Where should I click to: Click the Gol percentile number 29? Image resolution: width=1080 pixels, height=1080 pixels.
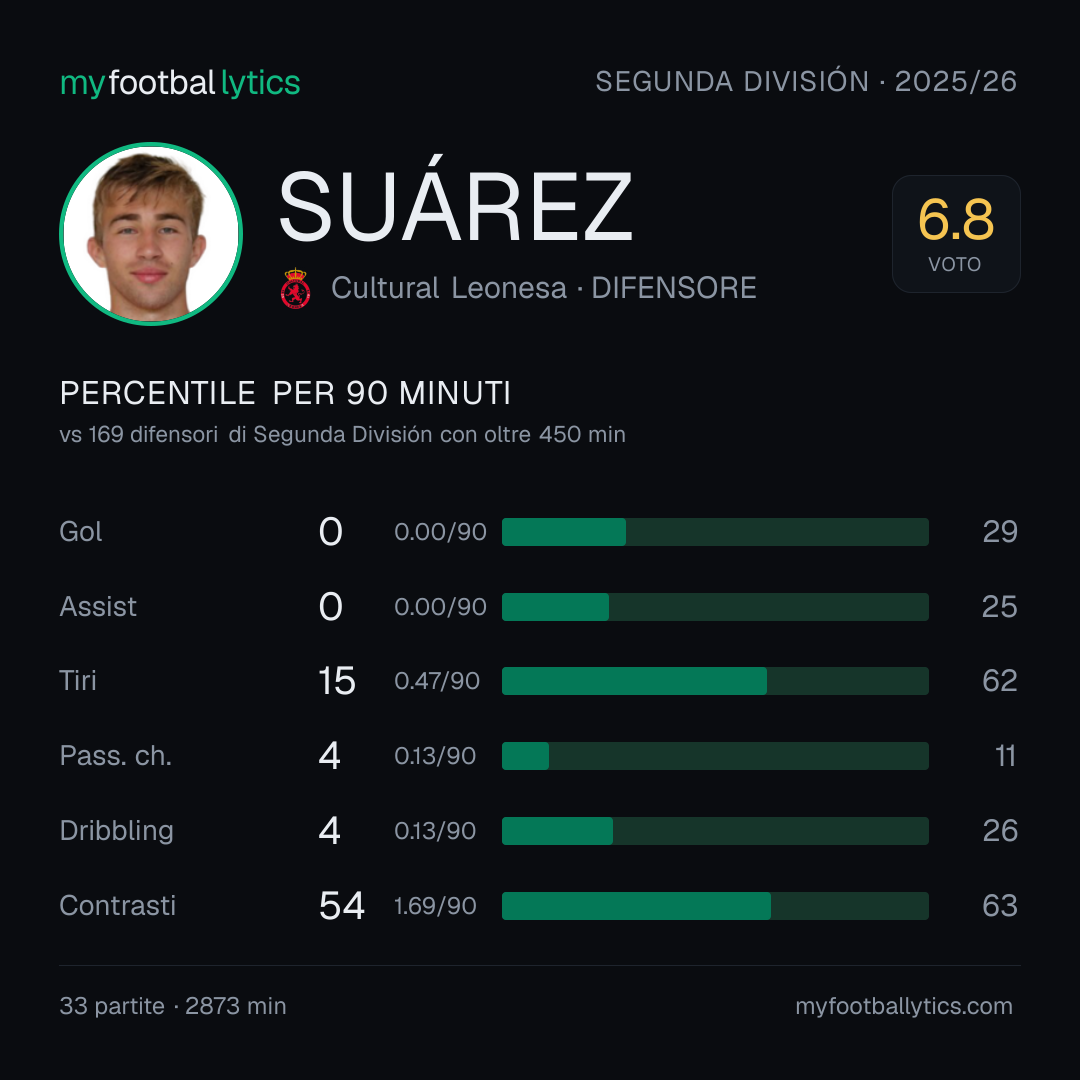coord(1000,532)
